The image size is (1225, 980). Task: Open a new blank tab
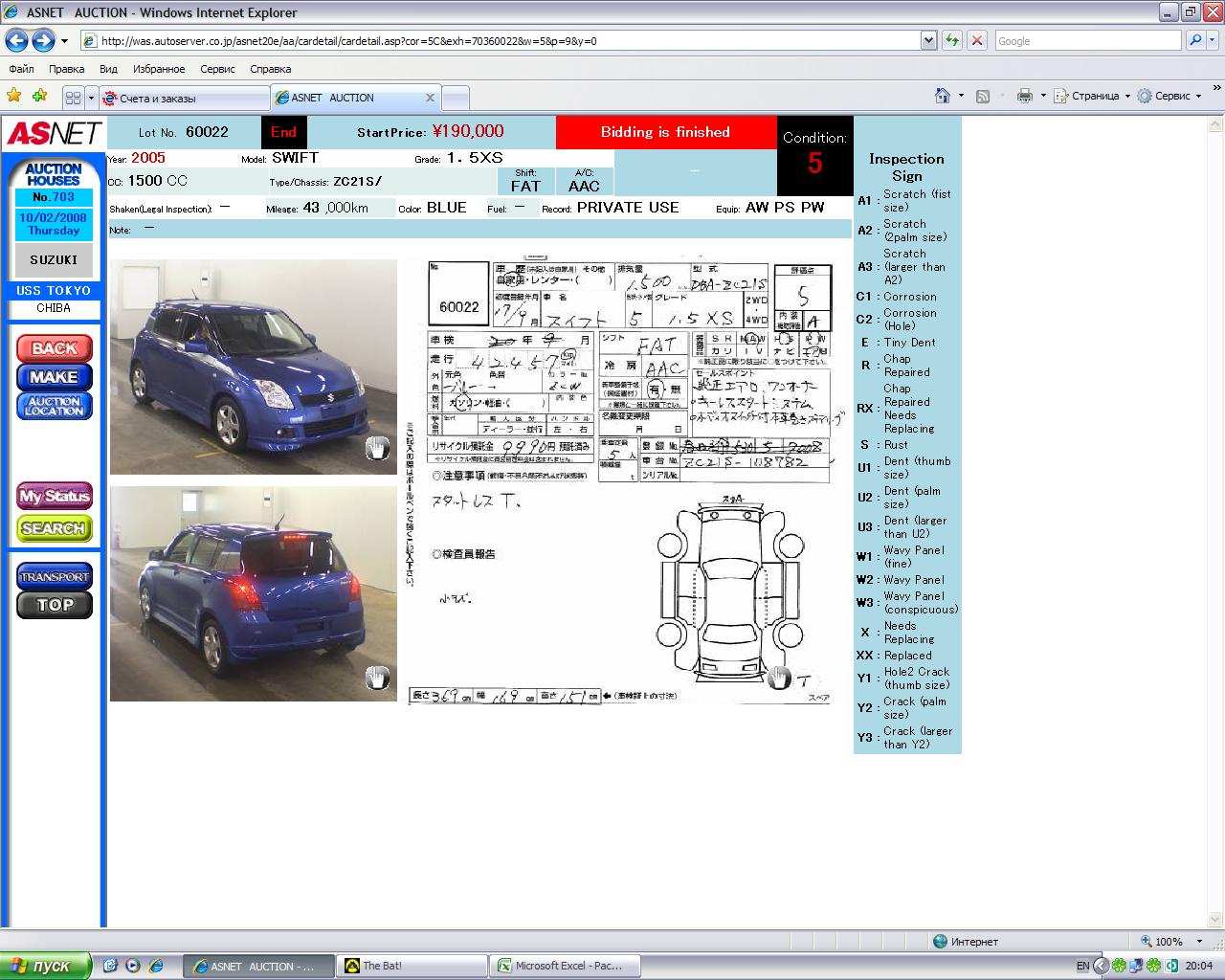[456, 98]
